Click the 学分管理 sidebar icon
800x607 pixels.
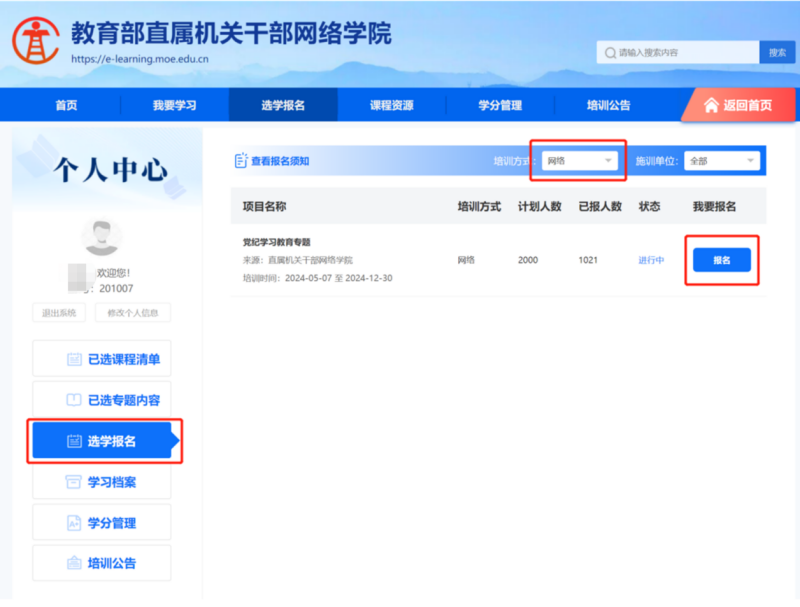74,523
